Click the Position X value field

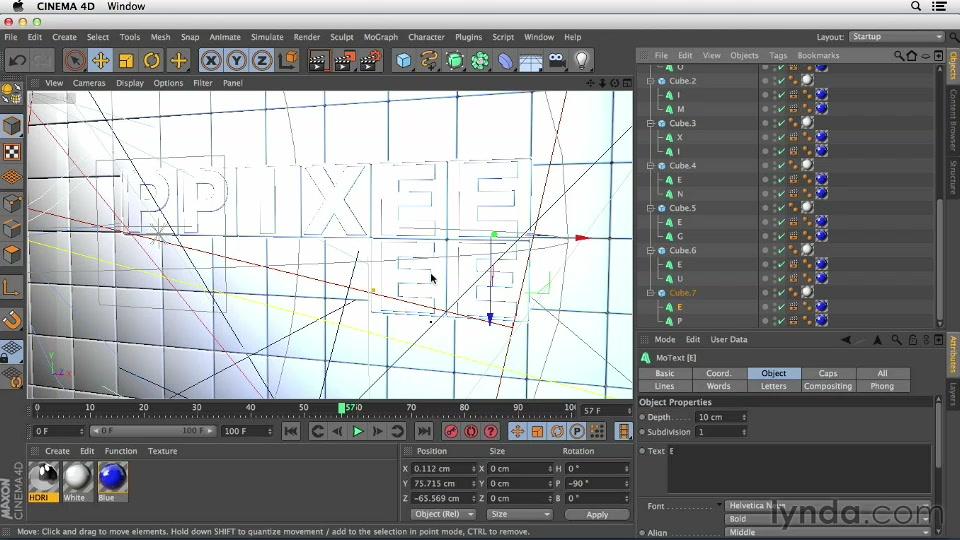click(443, 468)
